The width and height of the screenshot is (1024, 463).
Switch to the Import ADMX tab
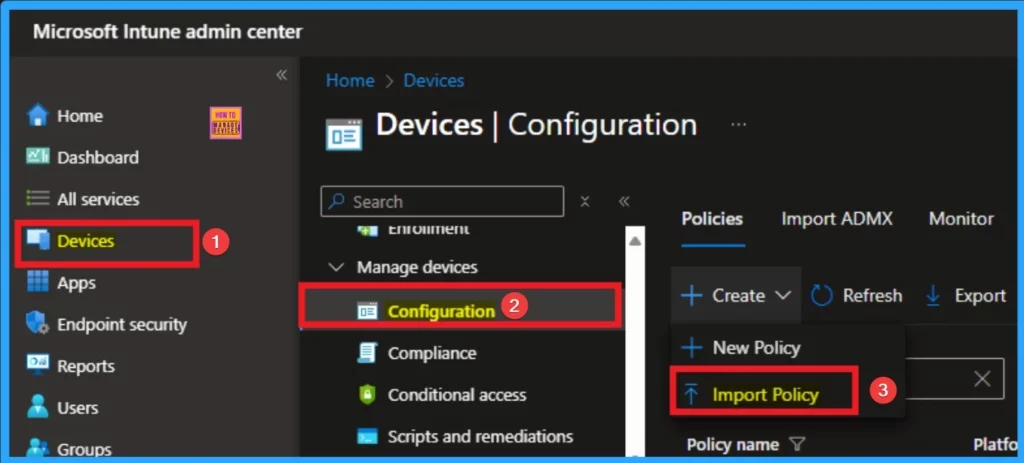click(x=837, y=219)
